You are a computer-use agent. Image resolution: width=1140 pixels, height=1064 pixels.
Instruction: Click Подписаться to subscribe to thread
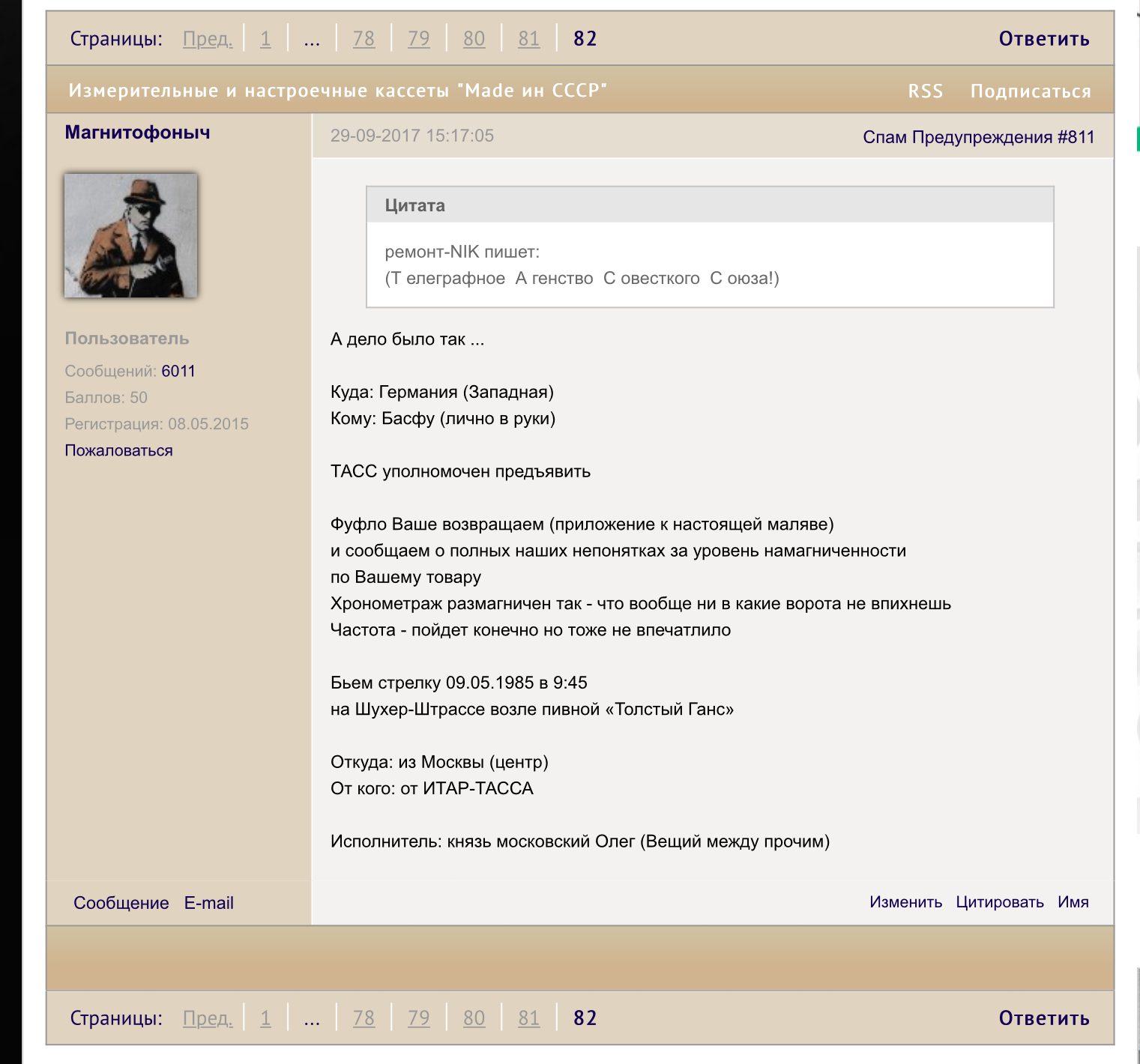1030,91
